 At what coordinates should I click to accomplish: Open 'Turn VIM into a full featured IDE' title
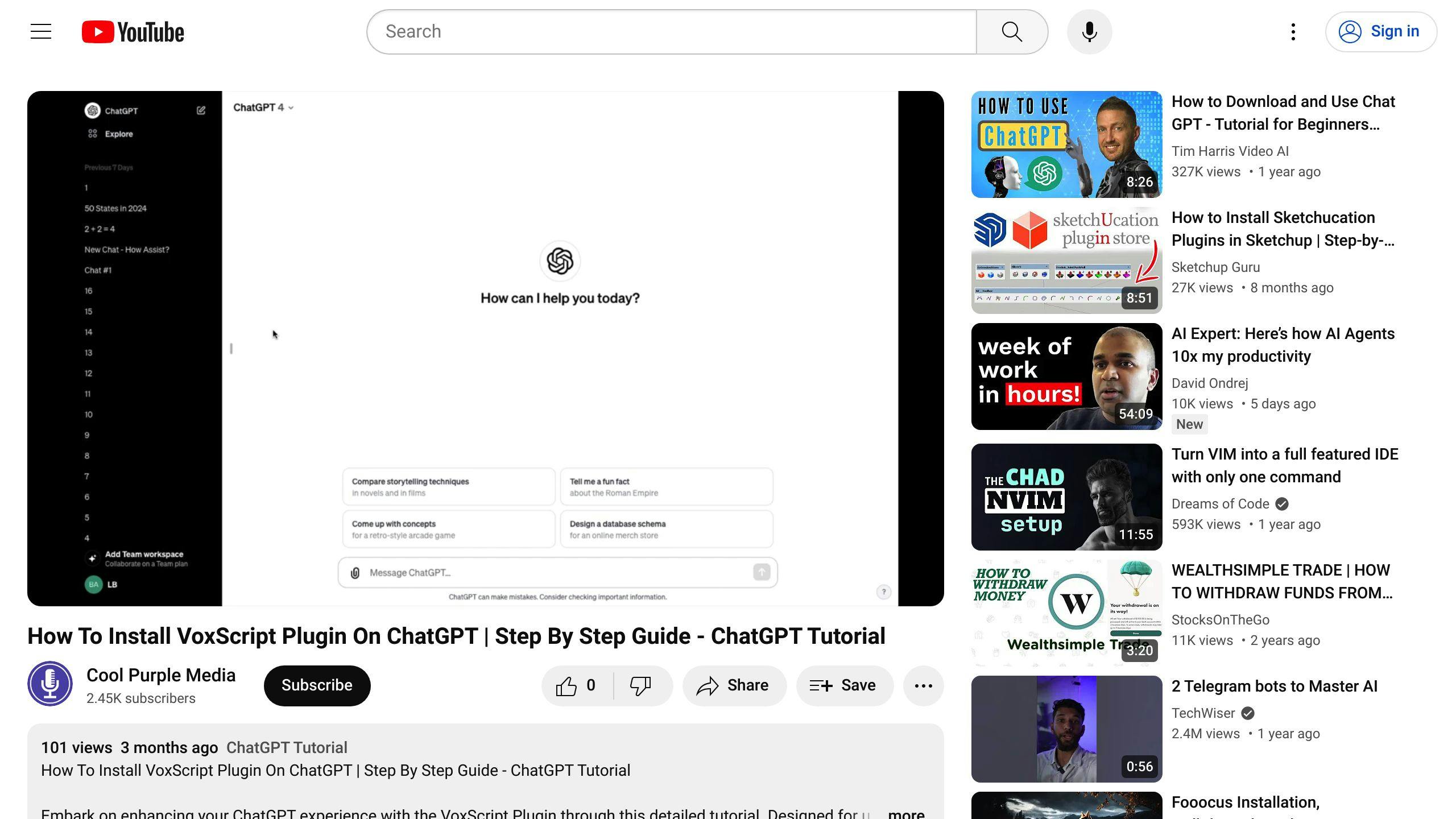[x=1285, y=465]
